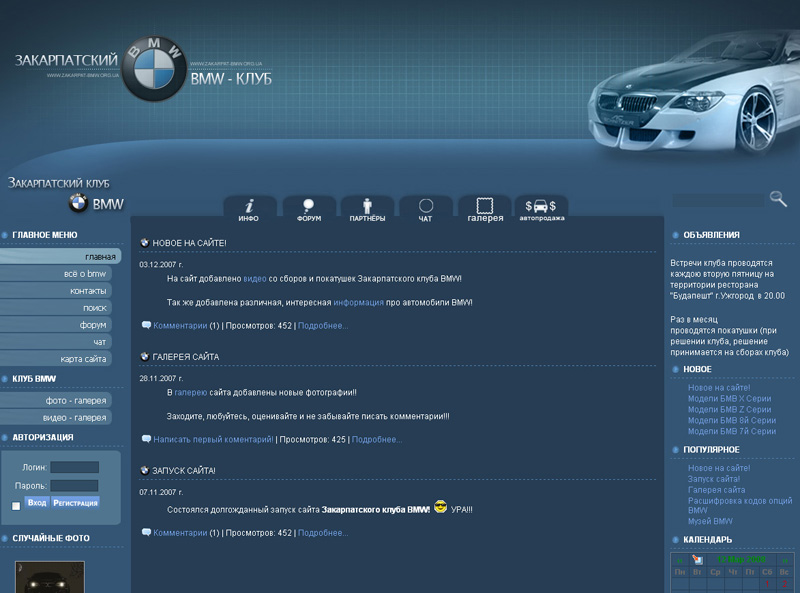Open ЧАТ using its chat icon
The width and height of the screenshot is (800, 593).
pyautogui.click(x=424, y=203)
